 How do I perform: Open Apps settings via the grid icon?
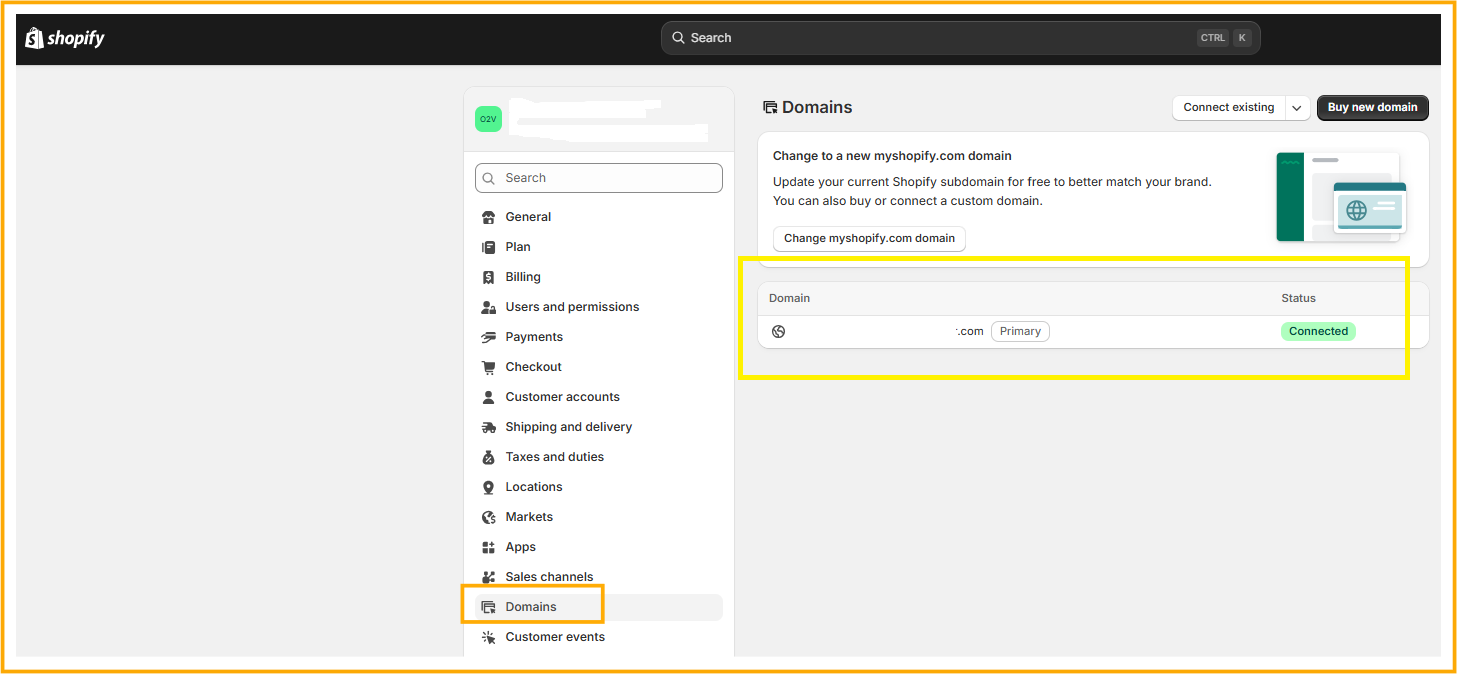tap(488, 546)
